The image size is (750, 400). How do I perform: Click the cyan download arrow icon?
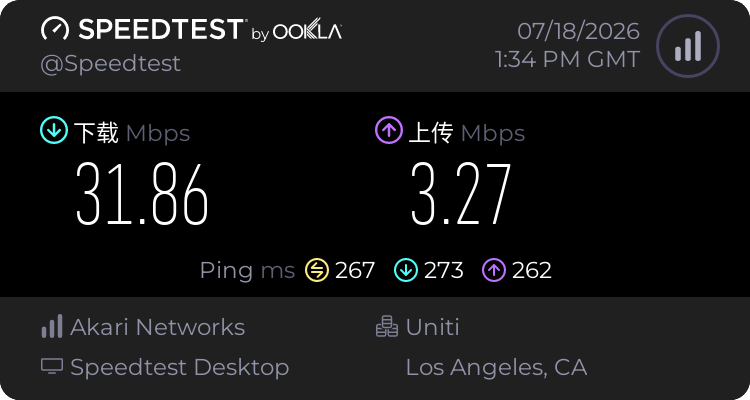(x=54, y=130)
